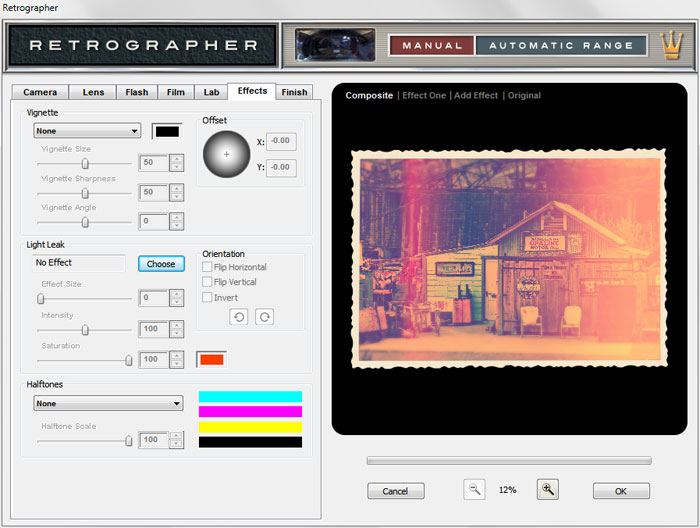Click the zoom out magnifier icon

tap(474, 490)
